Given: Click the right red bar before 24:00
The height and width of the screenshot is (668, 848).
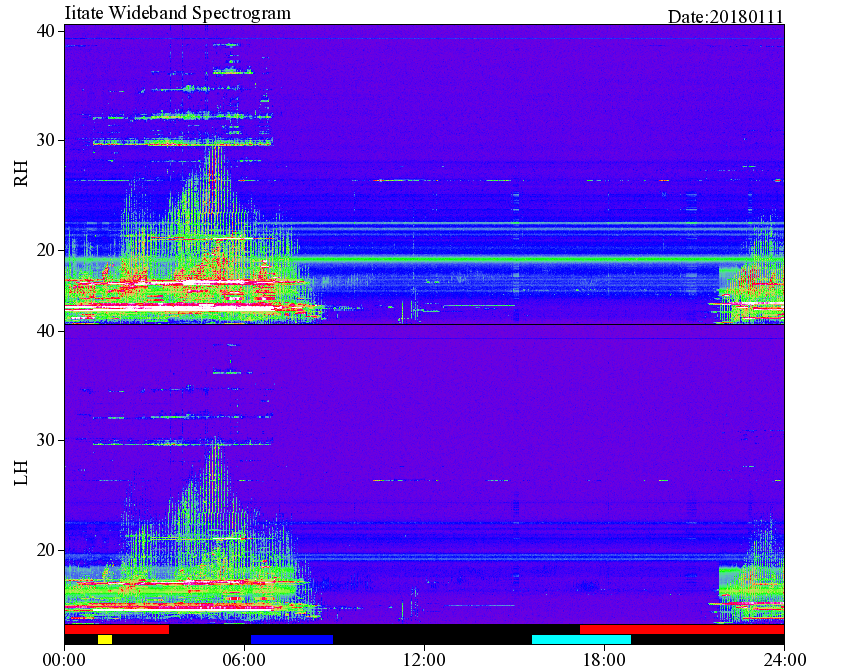Looking at the screenshot, I should pos(682,630).
